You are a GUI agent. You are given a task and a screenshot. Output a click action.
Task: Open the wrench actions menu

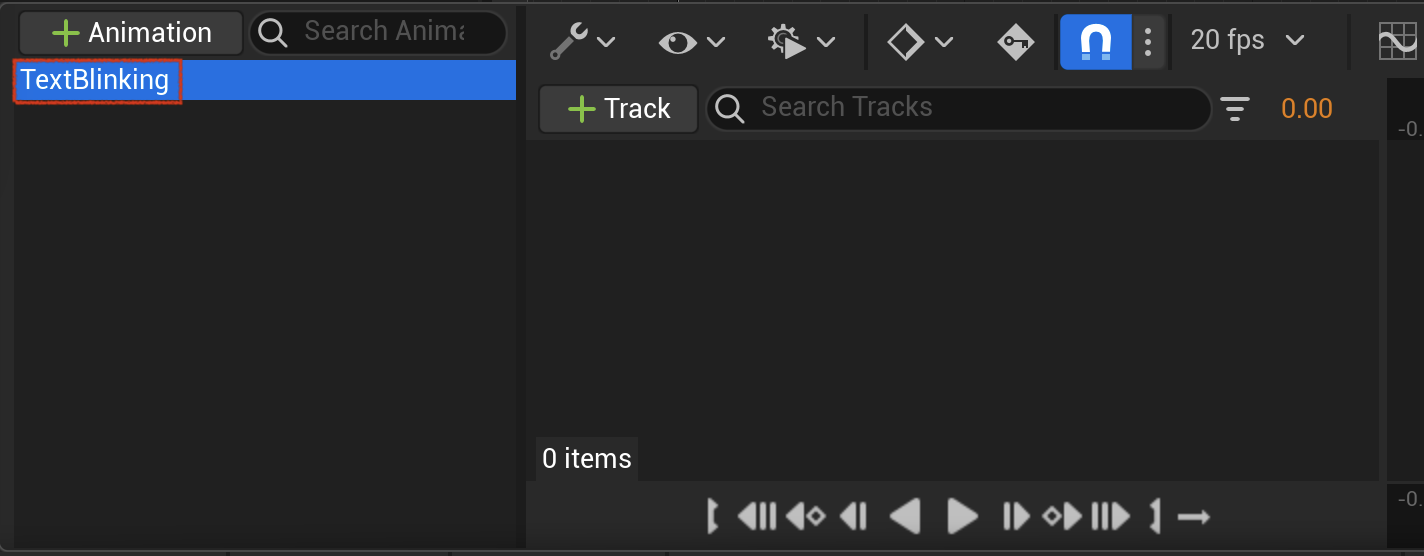tap(583, 41)
